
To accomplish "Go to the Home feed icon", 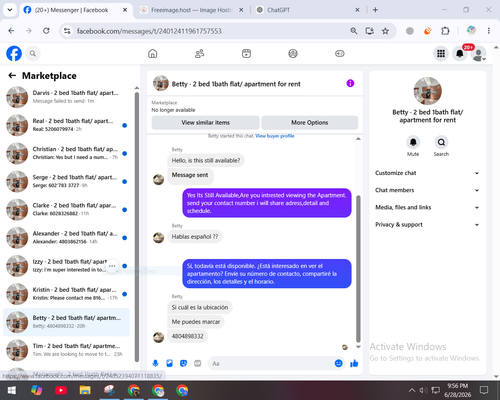I will pyautogui.click(x=153, y=53).
